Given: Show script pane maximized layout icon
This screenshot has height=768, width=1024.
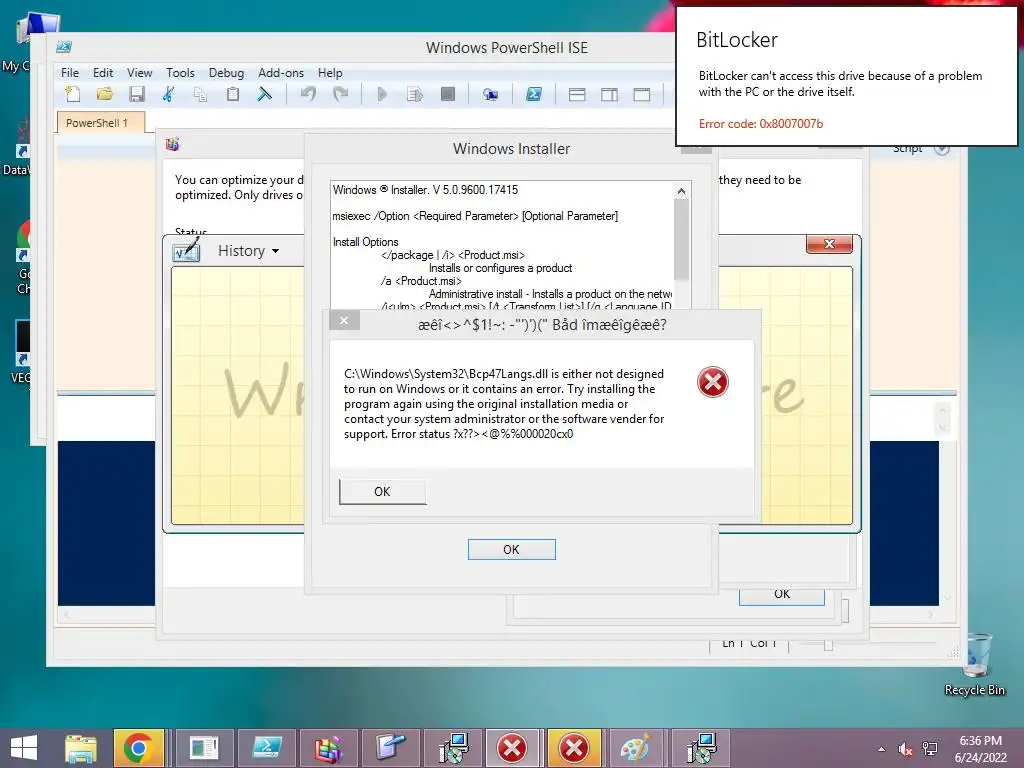Looking at the screenshot, I should 642,95.
